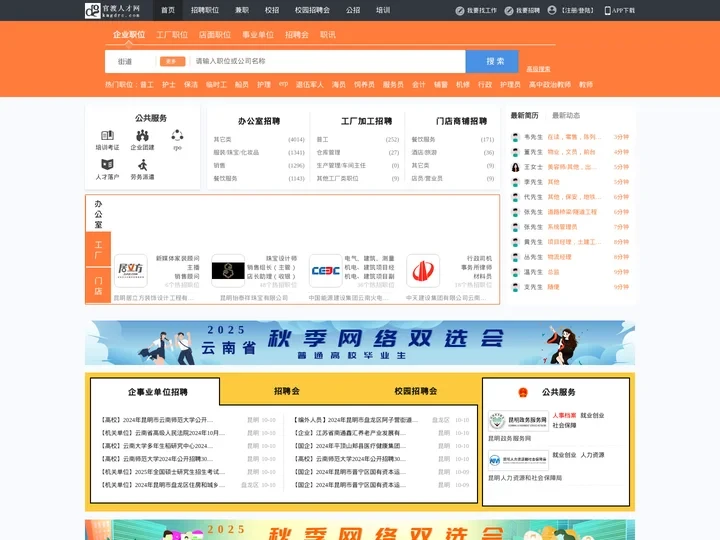Open the 校园招聘会 tab in the yellow panel
This screenshot has width=720, height=540.
coord(416,391)
